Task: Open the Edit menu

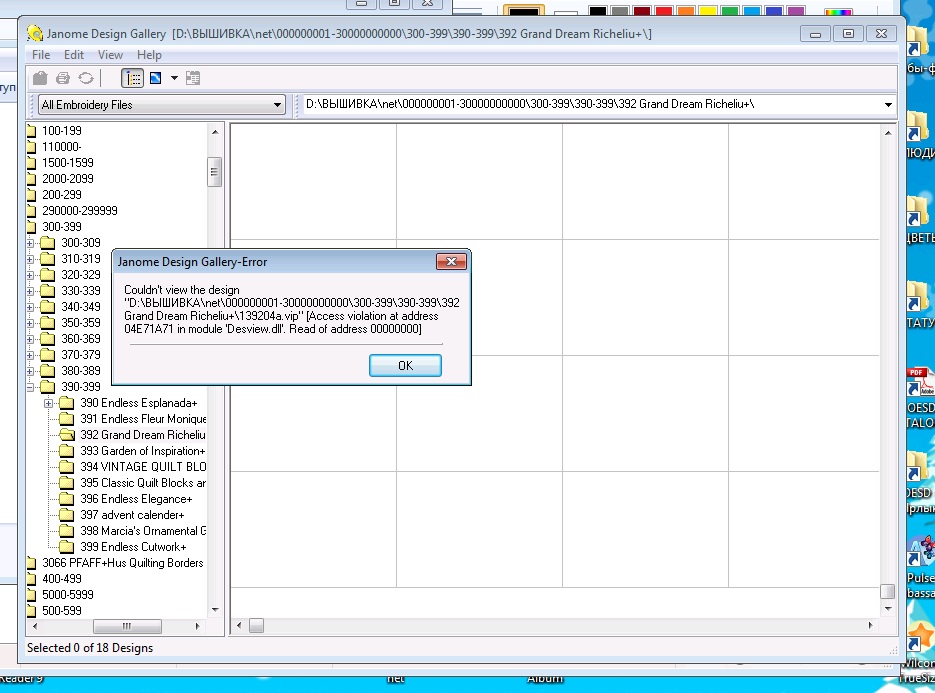Action: tap(74, 55)
